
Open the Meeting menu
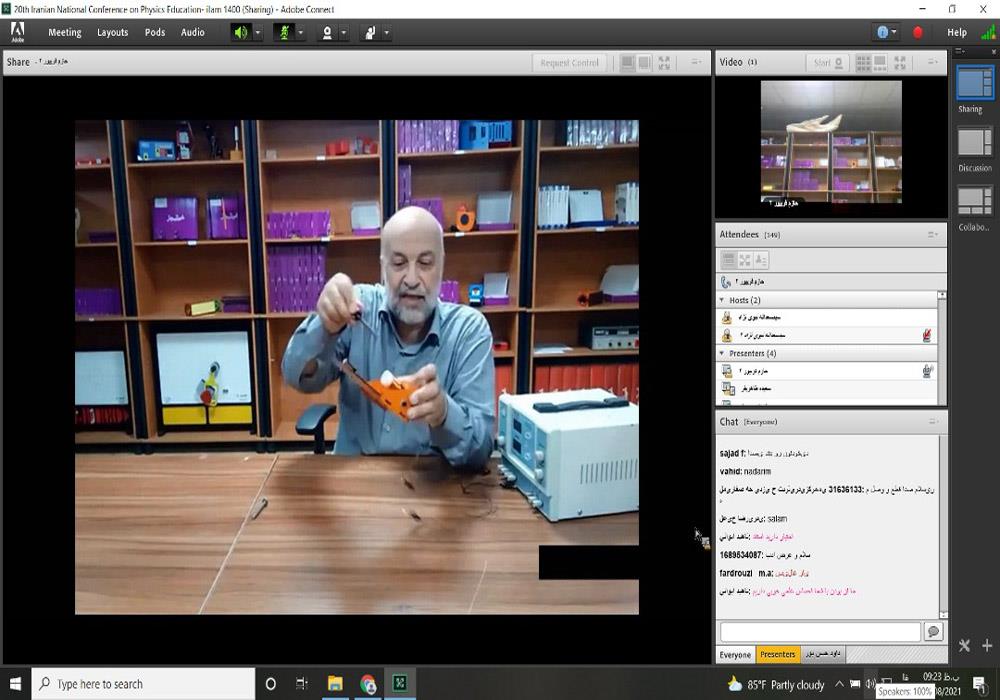(x=65, y=32)
